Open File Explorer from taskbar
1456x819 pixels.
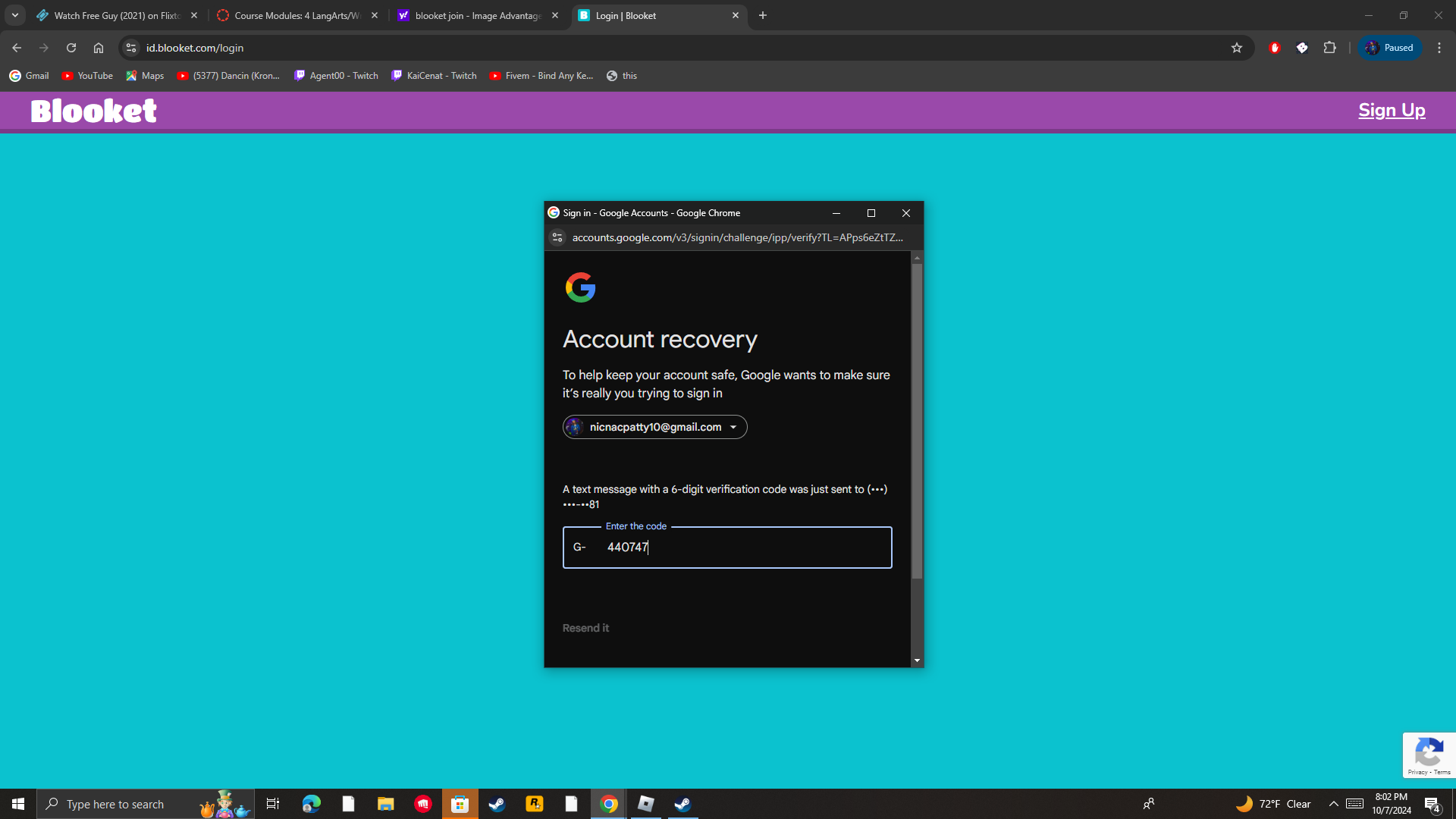coord(385,804)
